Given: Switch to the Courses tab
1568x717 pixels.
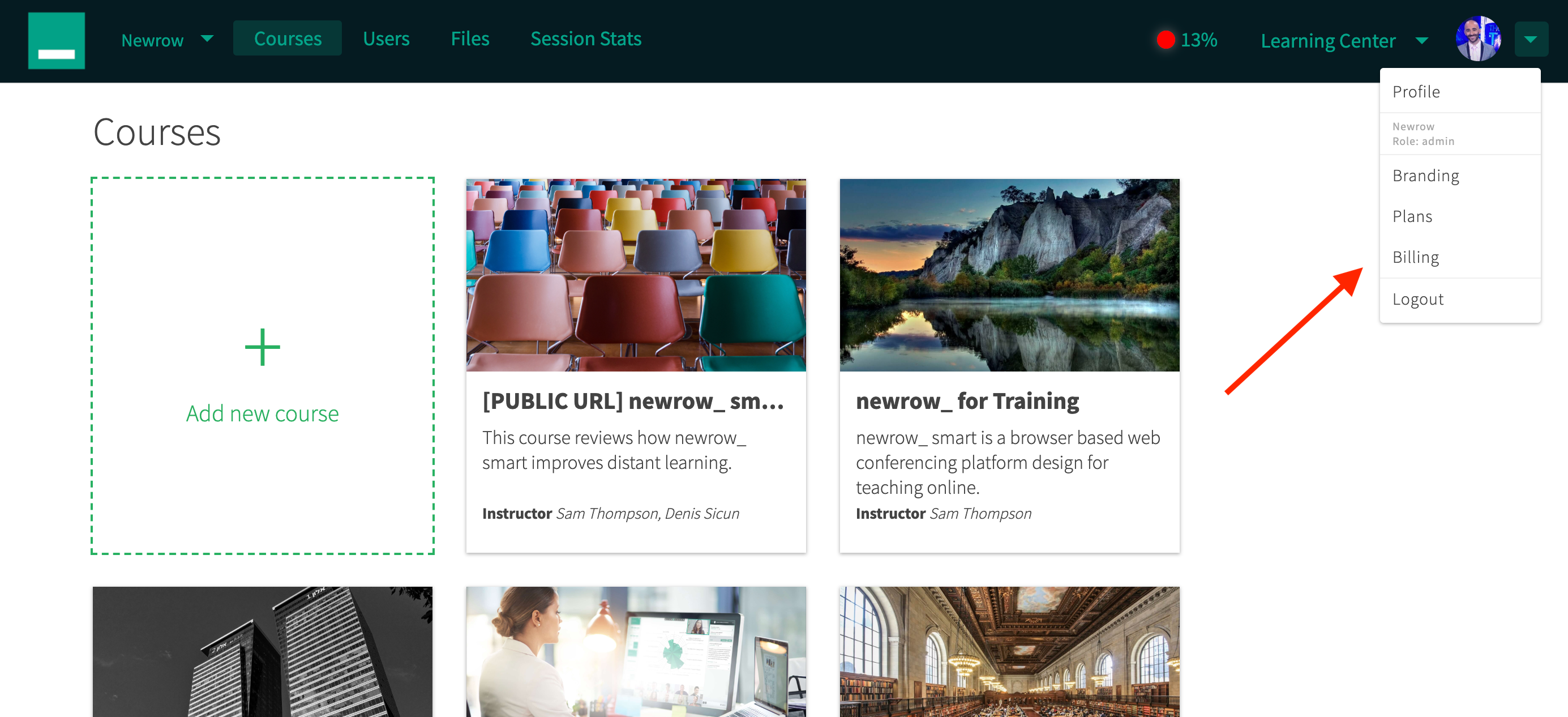Looking at the screenshot, I should pos(288,39).
